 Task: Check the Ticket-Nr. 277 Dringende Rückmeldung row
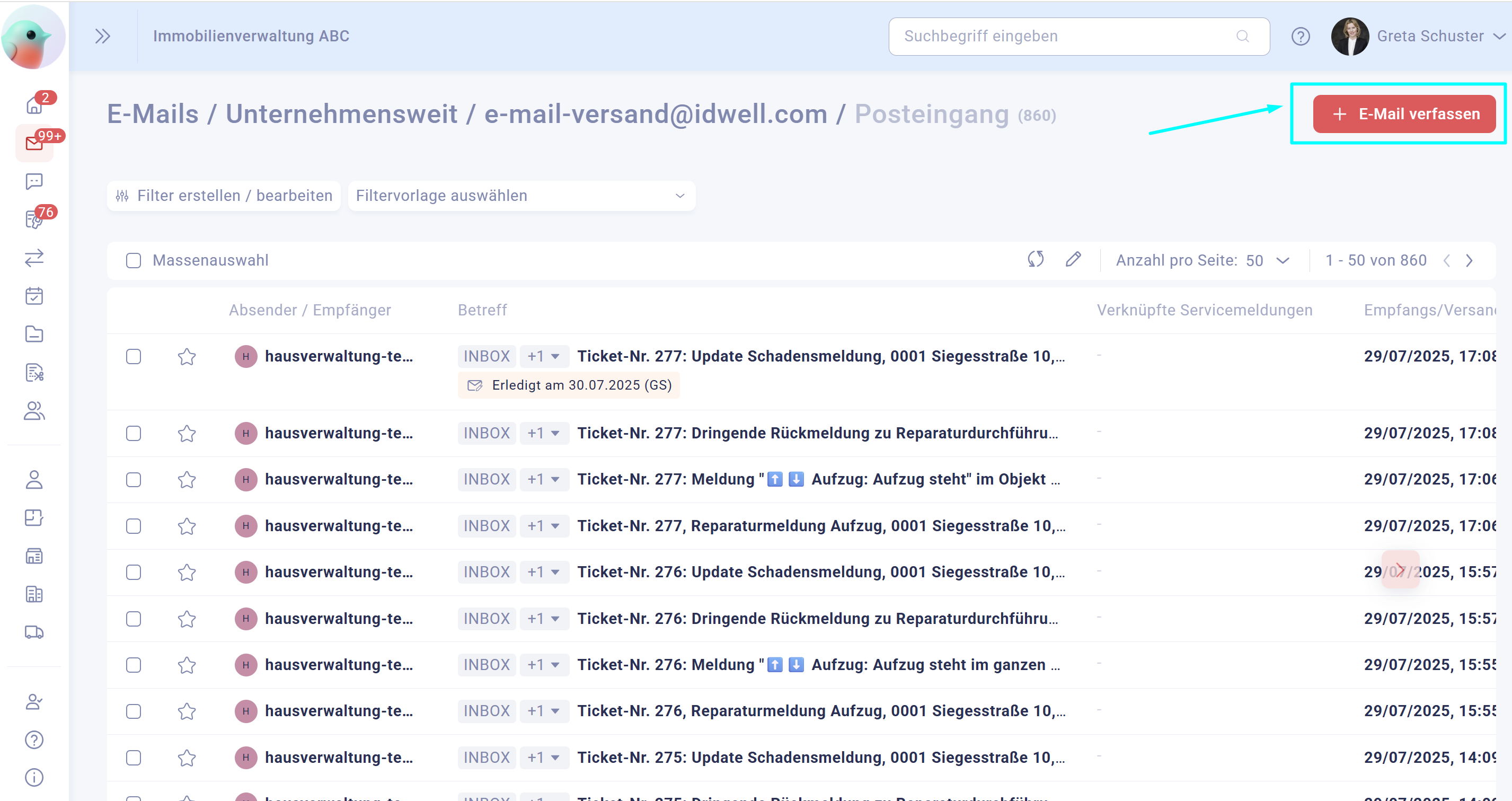click(x=133, y=434)
